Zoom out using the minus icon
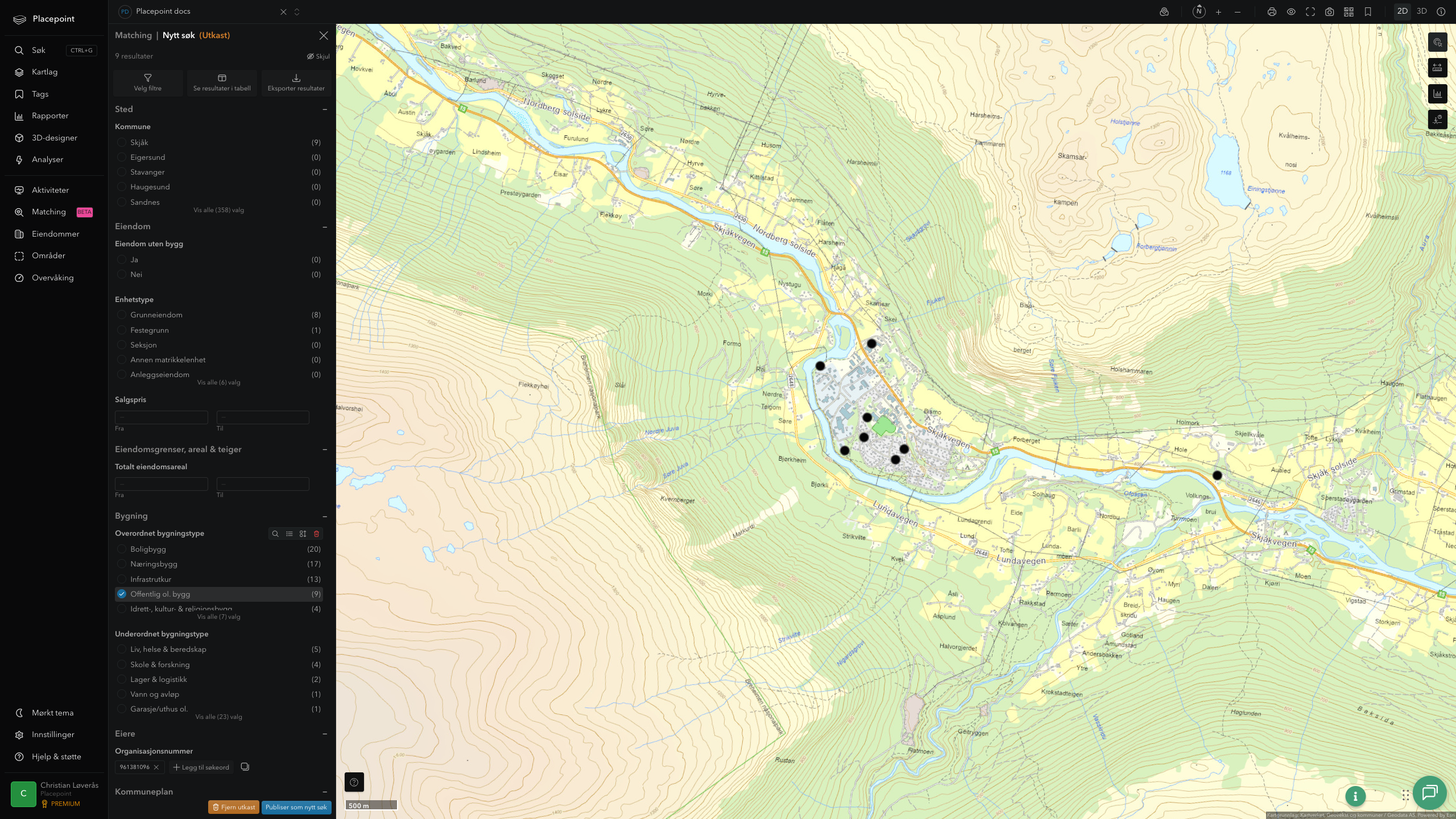The height and width of the screenshot is (819, 1456). 1238,12
